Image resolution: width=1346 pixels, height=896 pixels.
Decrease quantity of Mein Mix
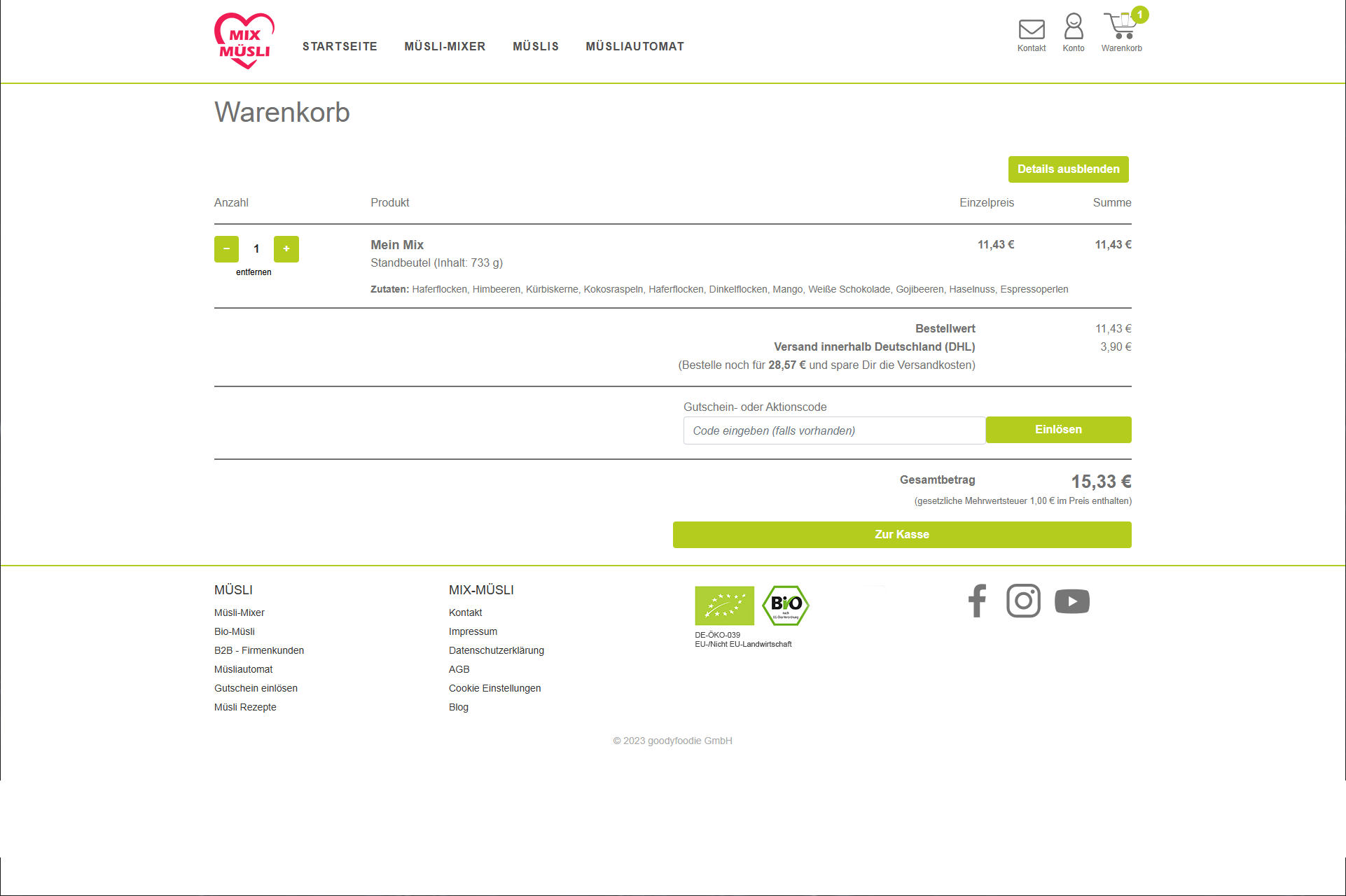(226, 248)
